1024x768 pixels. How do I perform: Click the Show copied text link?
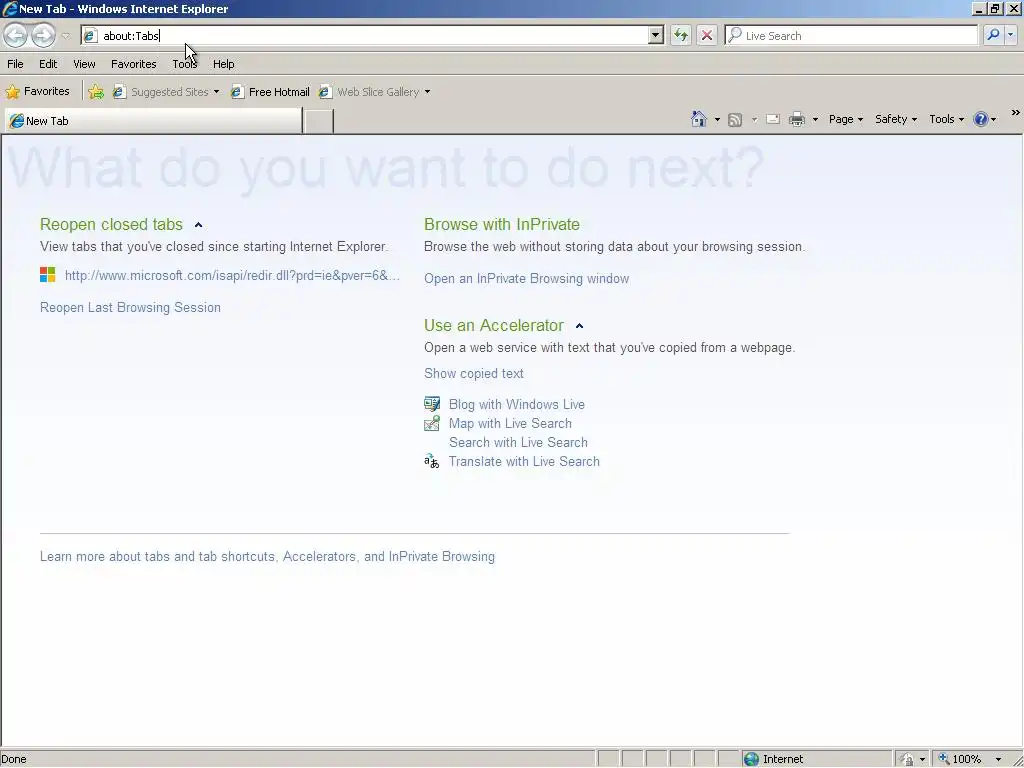click(x=473, y=374)
